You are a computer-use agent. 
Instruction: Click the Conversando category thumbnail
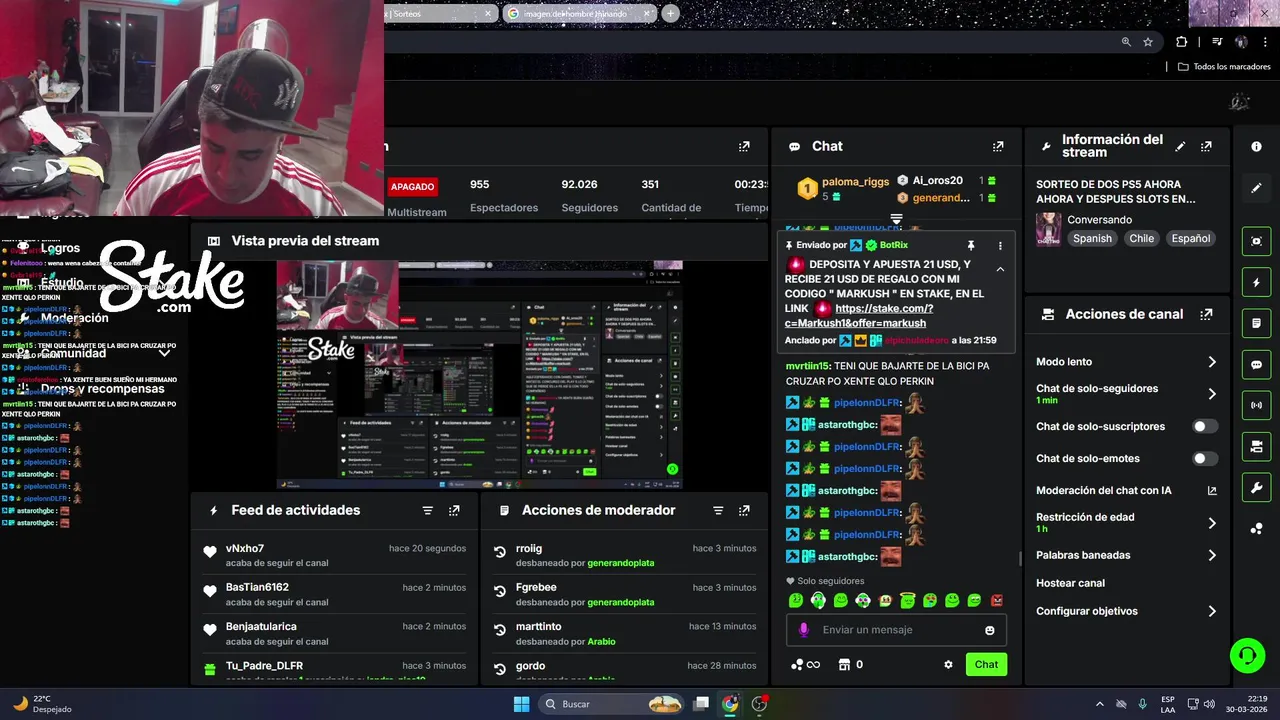click(1048, 229)
